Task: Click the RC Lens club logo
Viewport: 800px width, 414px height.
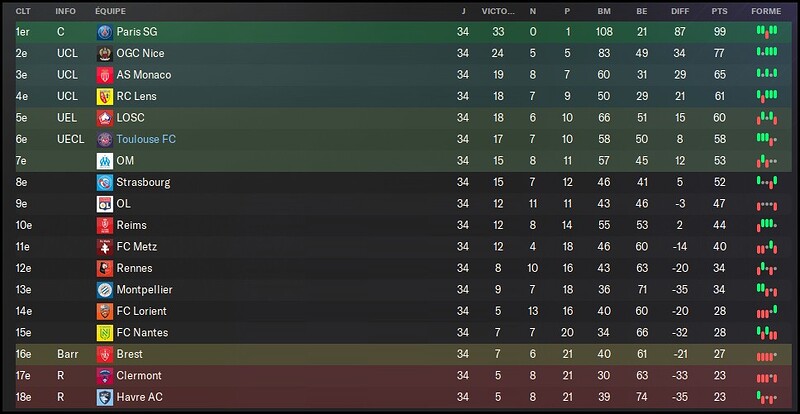Action: 105,96
